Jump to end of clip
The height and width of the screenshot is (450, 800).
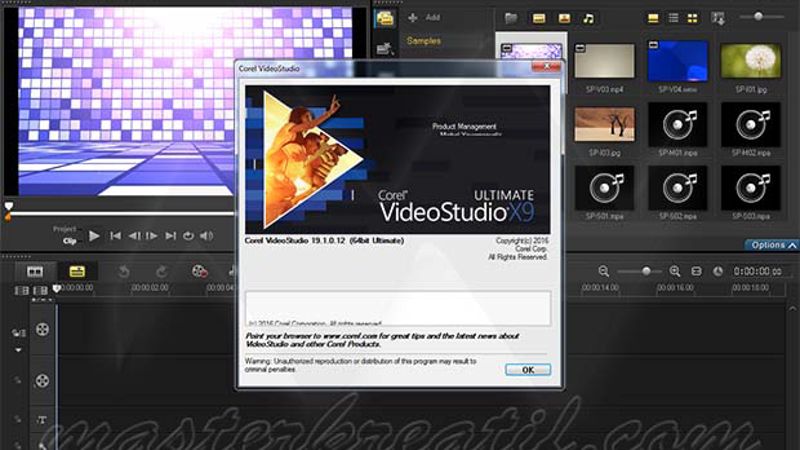tap(170, 236)
